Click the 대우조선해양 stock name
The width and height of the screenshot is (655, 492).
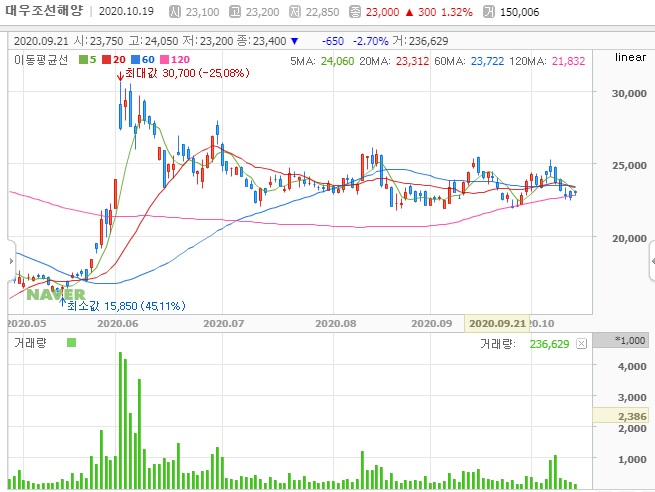click(x=44, y=10)
